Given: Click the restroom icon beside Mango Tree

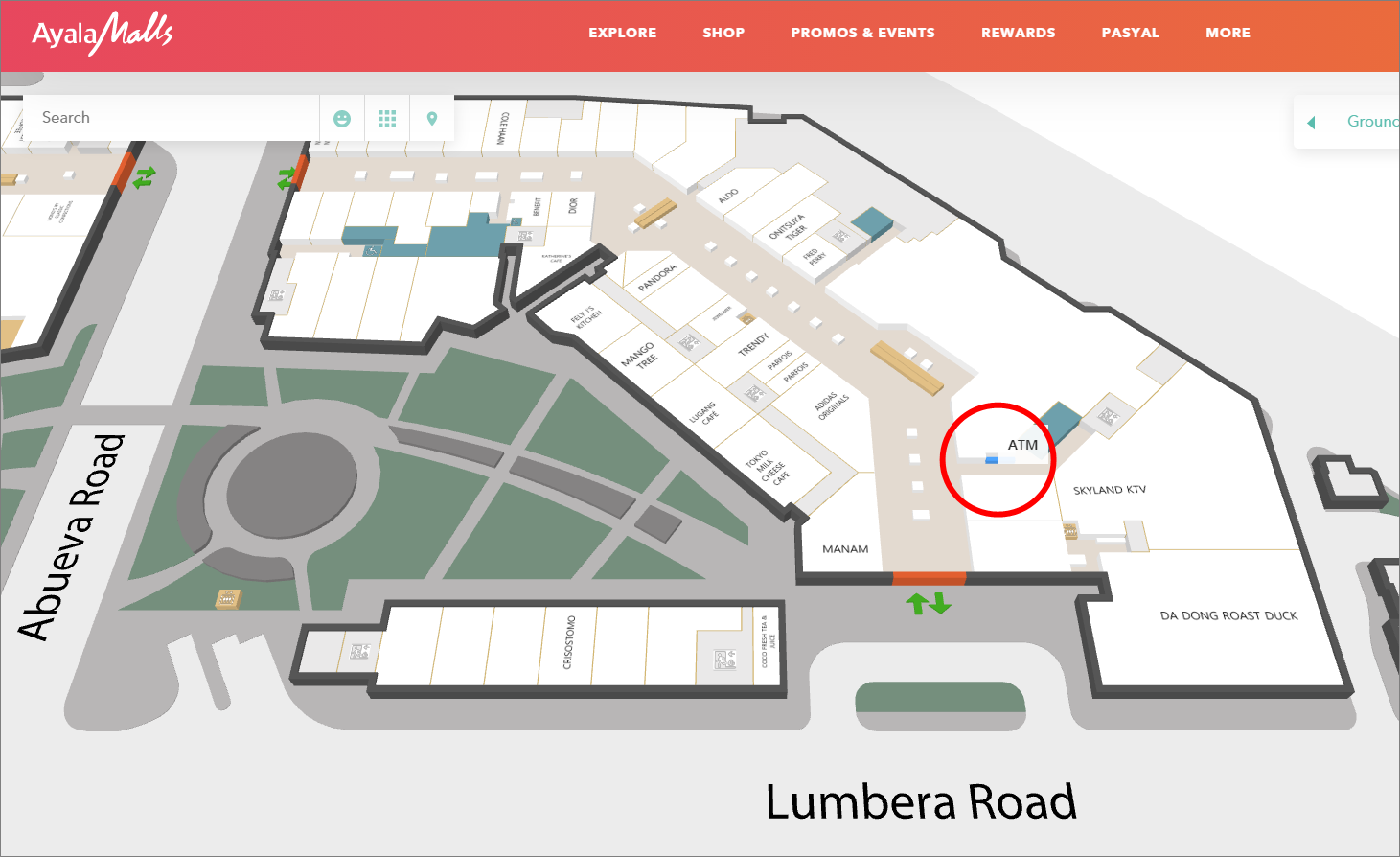Looking at the screenshot, I should click(x=688, y=342).
